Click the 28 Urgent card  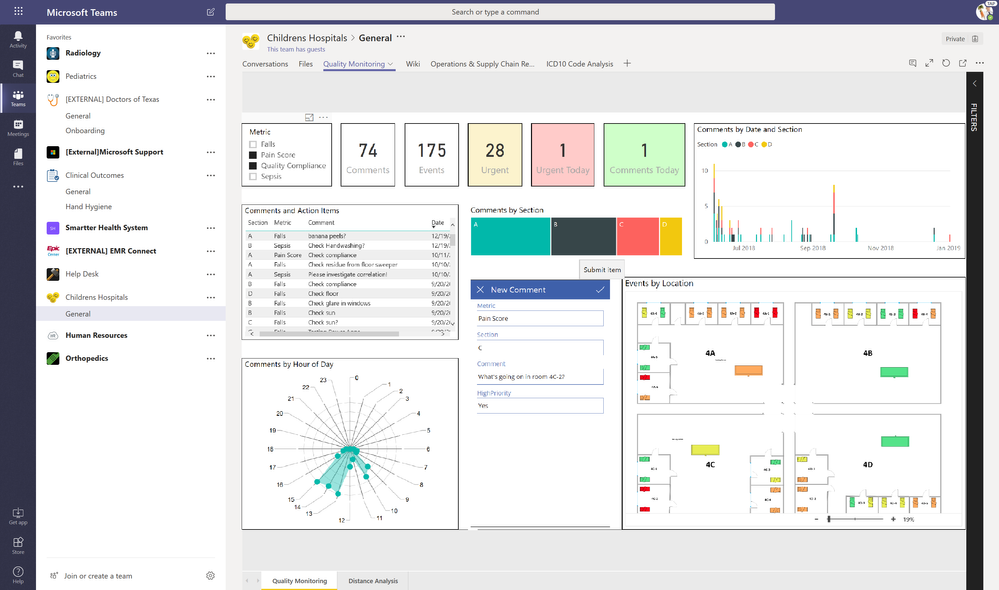coord(495,155)
